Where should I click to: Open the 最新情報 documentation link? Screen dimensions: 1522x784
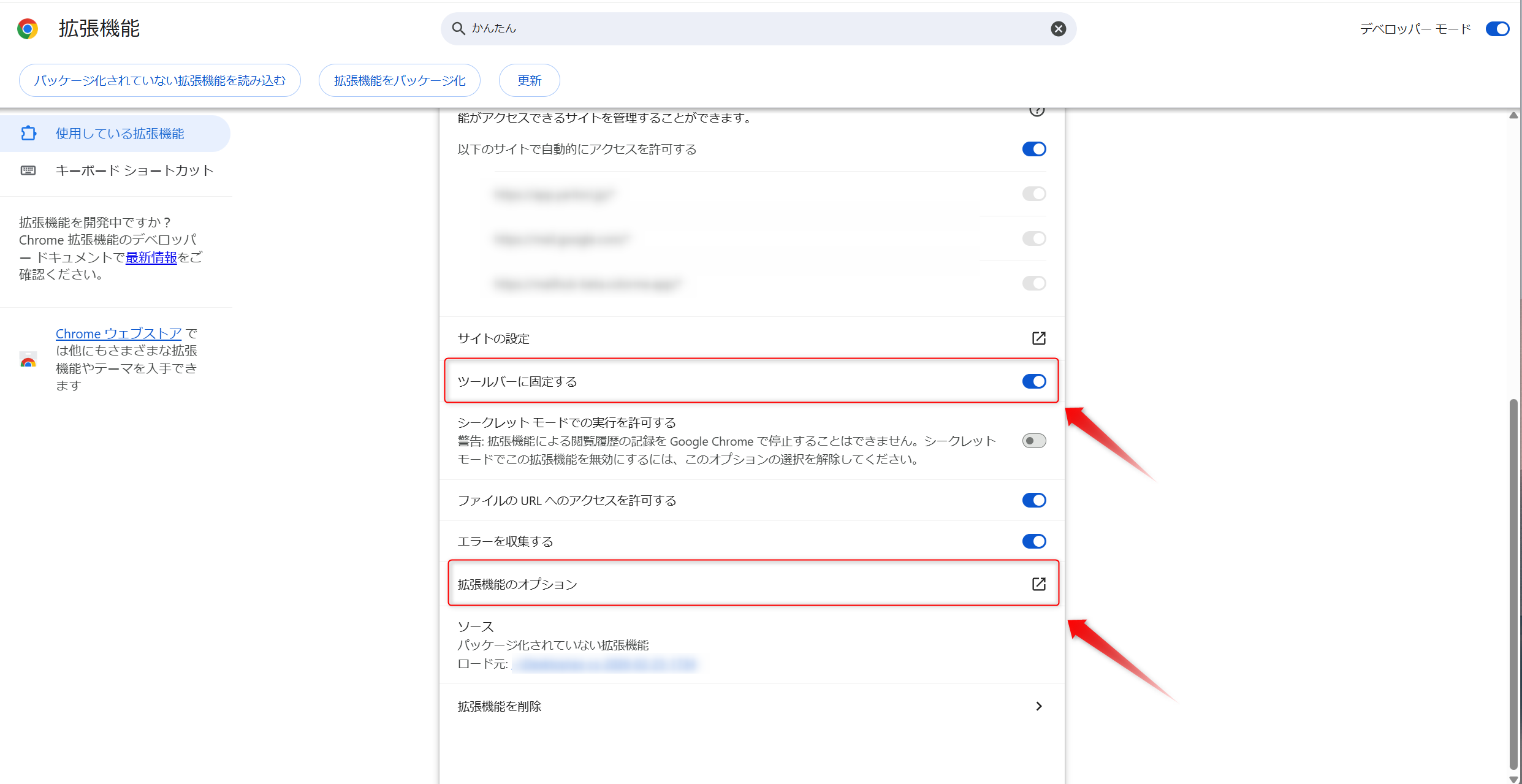tap(151, 257)
